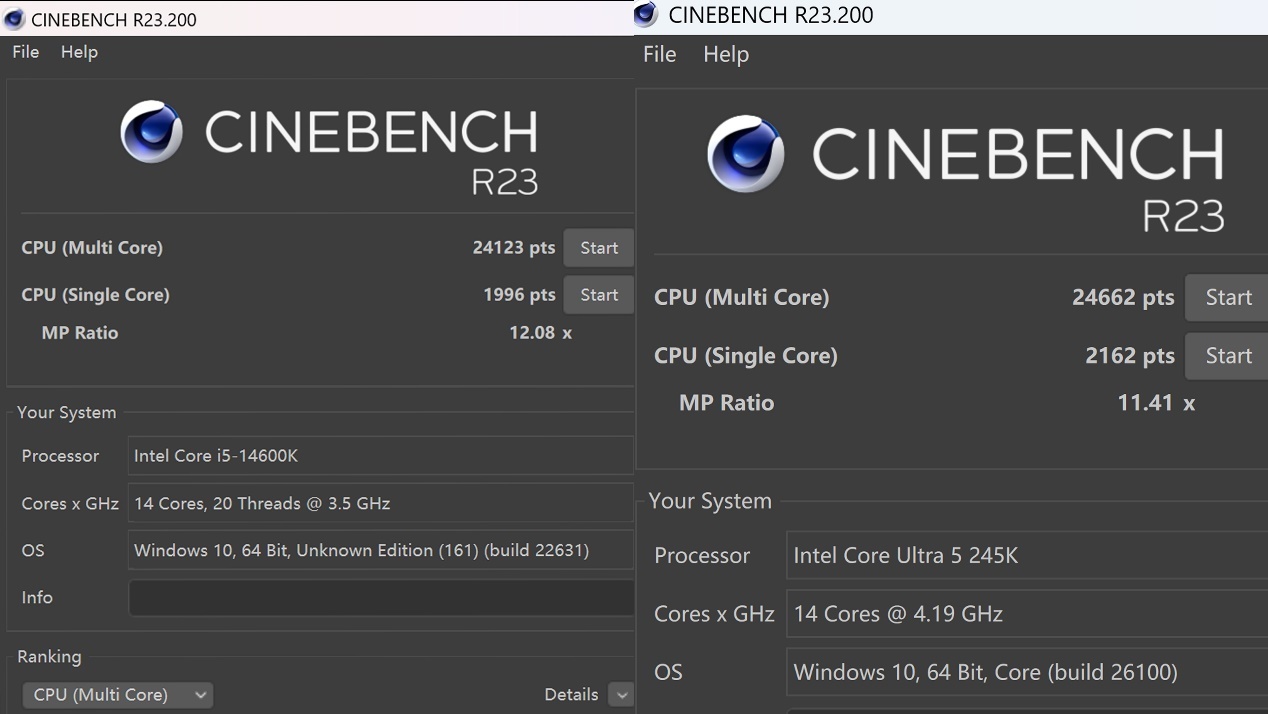Click Cinebench title bar icon in right window
The width and height of the screenshot is (1268, 714).
click(646, 14)
